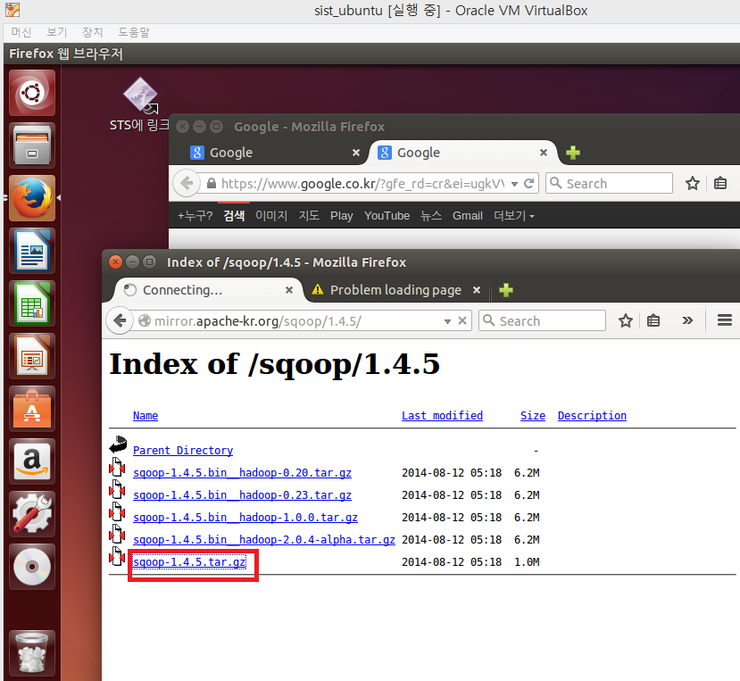
Task: Show more toolbar items via overflow chevron
Action: tap(688, 321)
